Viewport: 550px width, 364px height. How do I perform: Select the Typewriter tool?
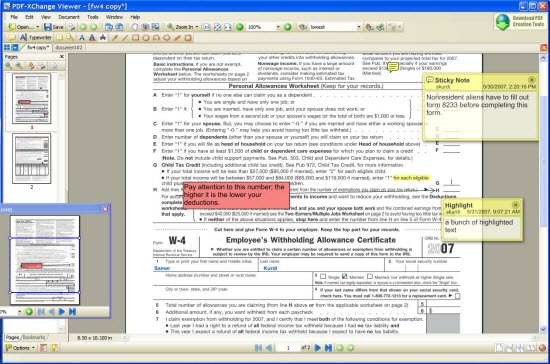point(35,38)
